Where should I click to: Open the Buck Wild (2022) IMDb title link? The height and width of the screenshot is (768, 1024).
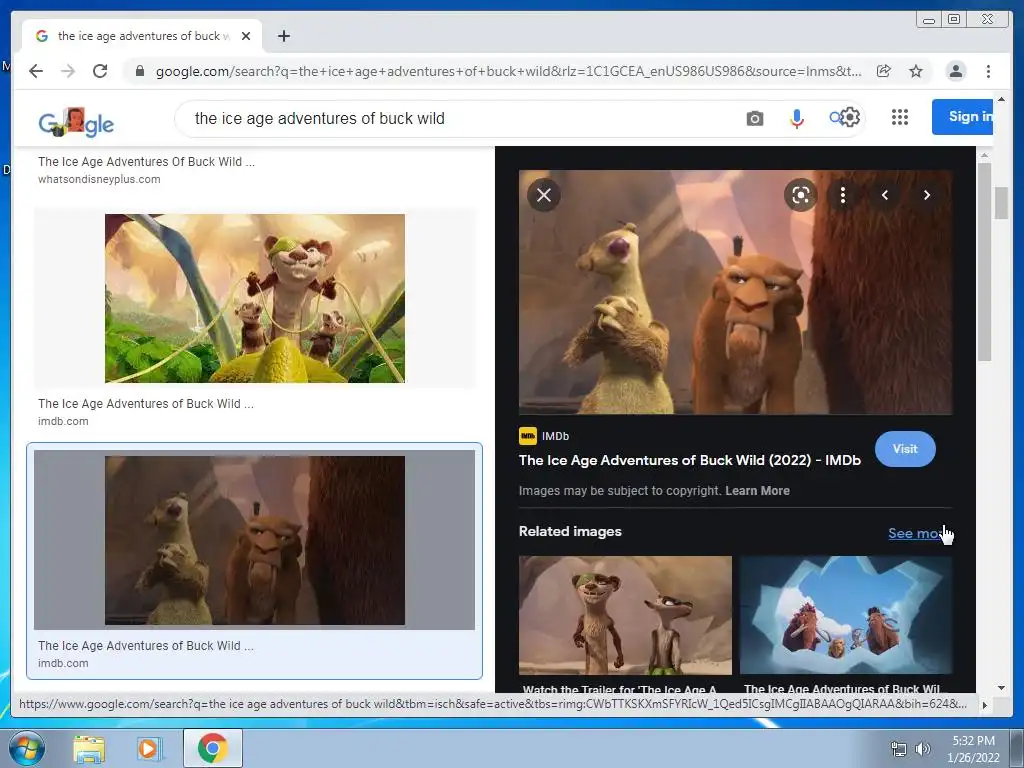coord(690,460)
